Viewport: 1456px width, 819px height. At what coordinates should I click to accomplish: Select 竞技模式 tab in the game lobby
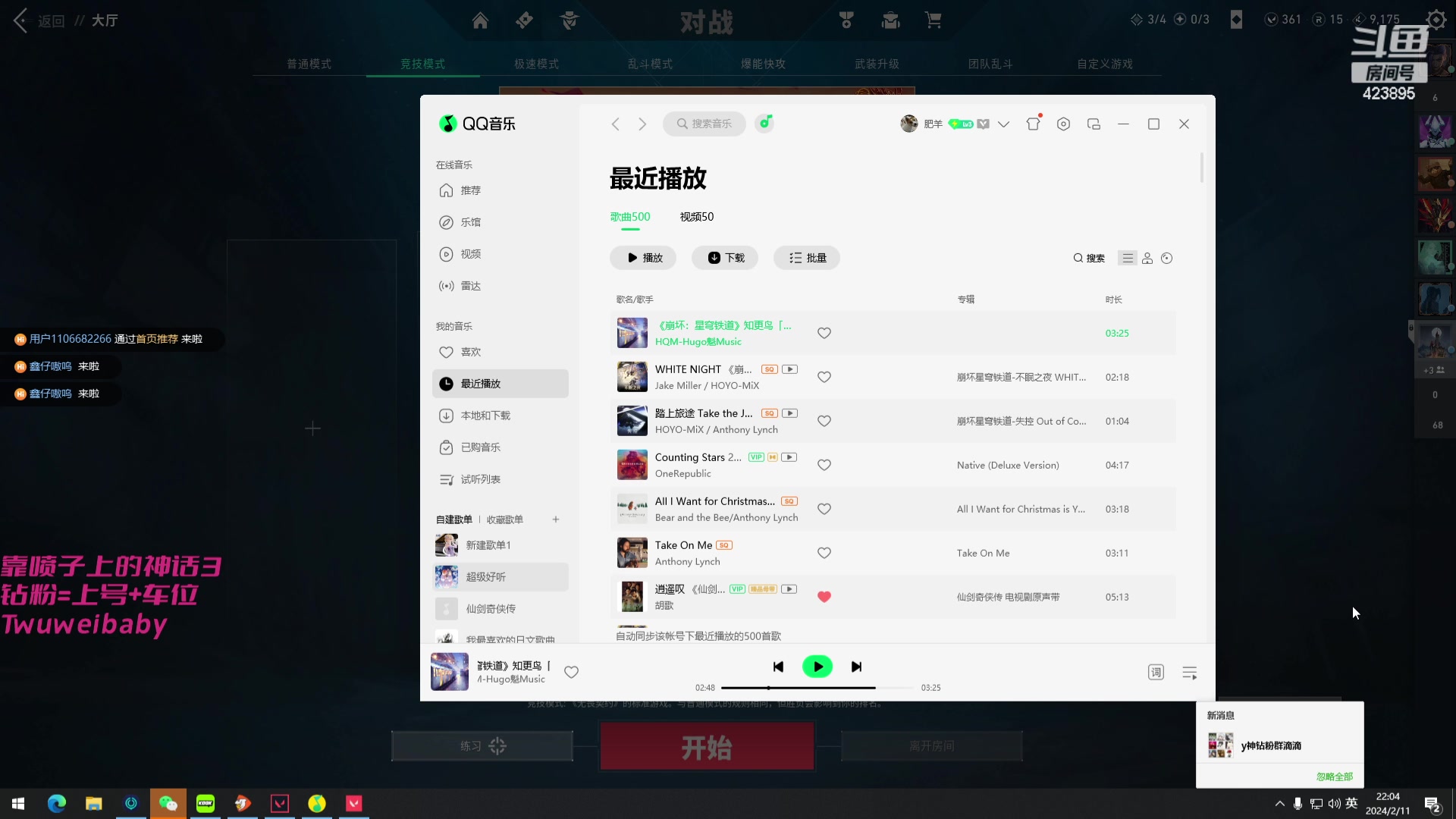coord(422,64)
